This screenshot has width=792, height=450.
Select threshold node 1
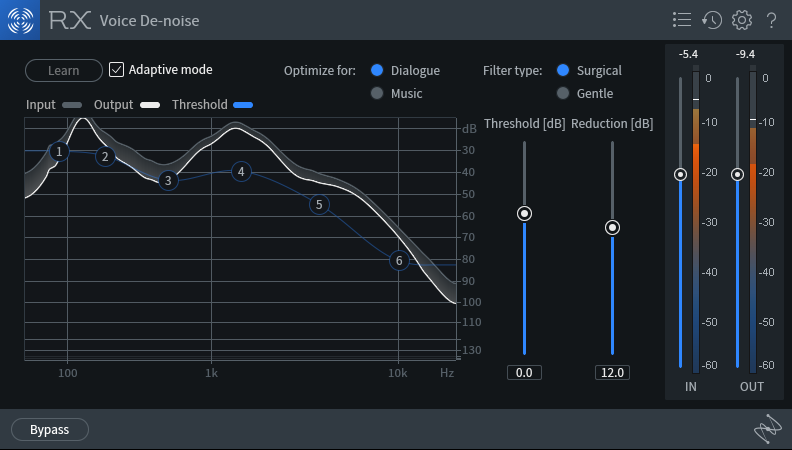[59, 151]
